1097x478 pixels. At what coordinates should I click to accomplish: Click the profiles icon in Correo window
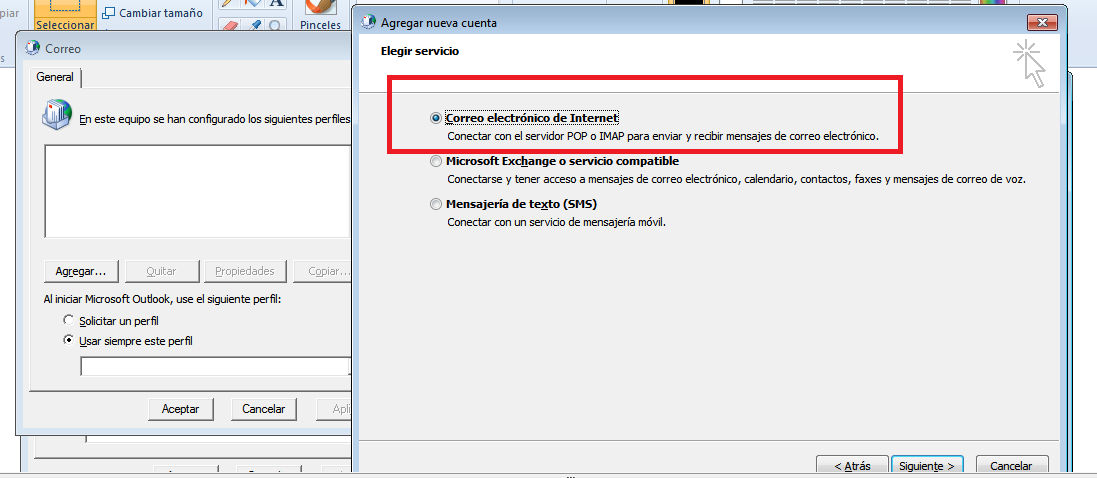pos(57,113)
